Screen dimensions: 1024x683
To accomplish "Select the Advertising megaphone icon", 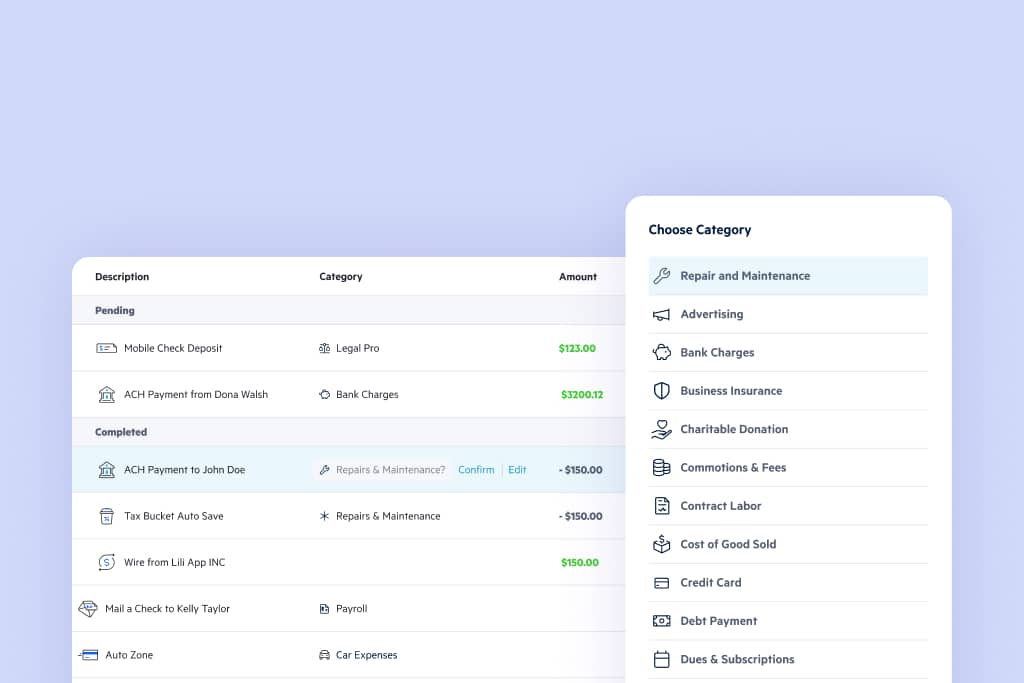I will (661, 314).
